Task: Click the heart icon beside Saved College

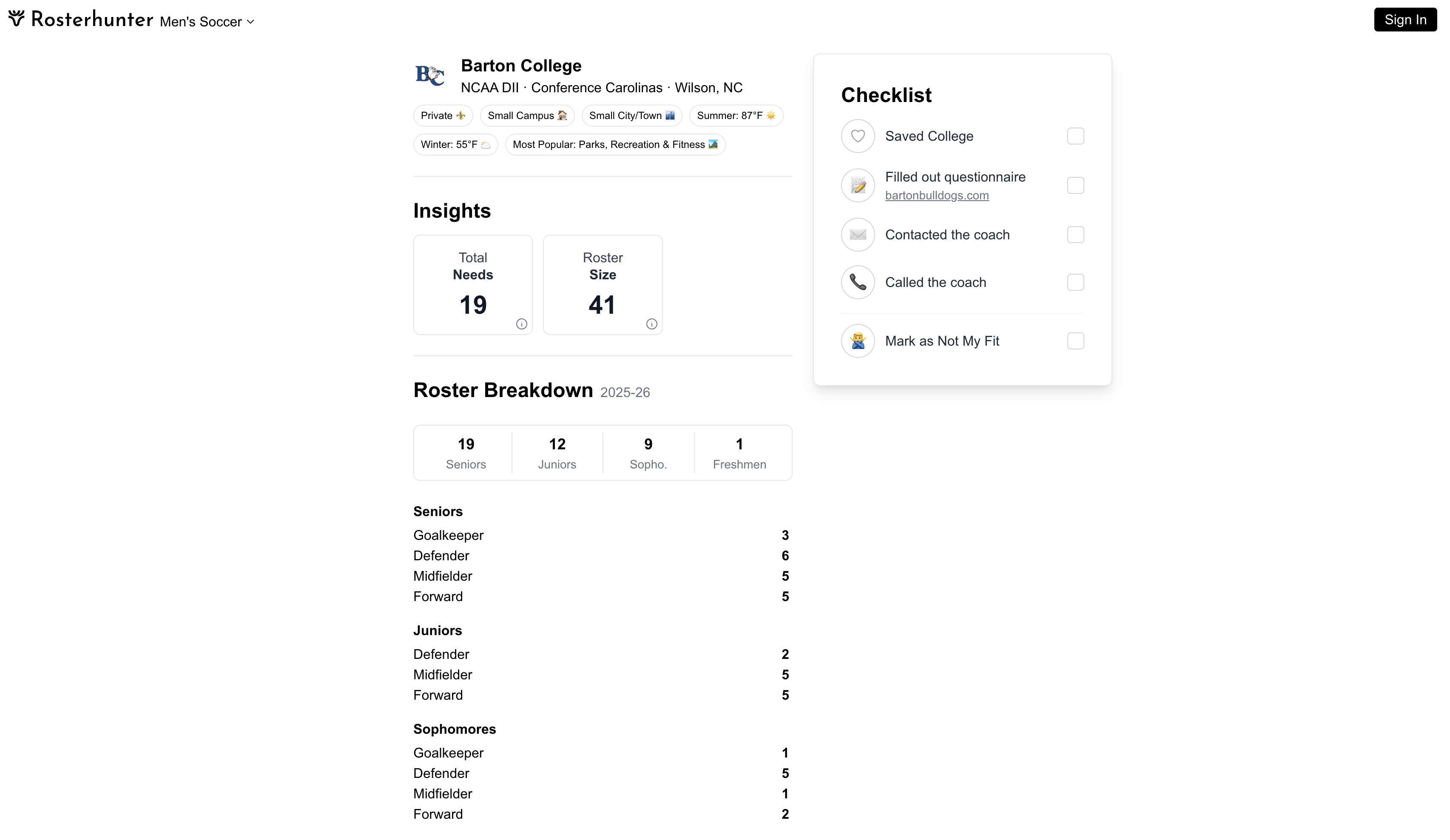Action: [857, 136]
